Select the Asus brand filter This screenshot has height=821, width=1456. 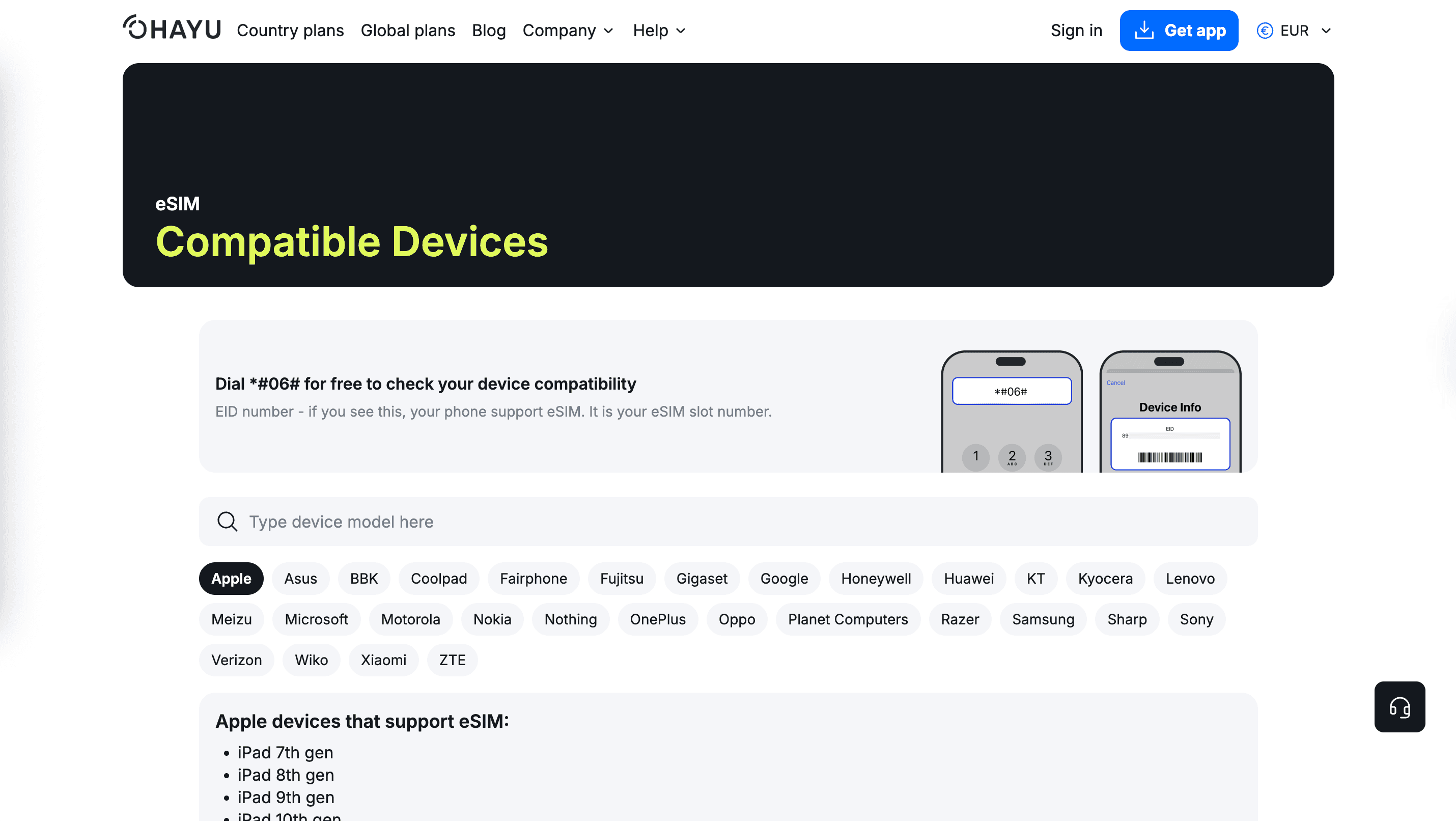301,579
